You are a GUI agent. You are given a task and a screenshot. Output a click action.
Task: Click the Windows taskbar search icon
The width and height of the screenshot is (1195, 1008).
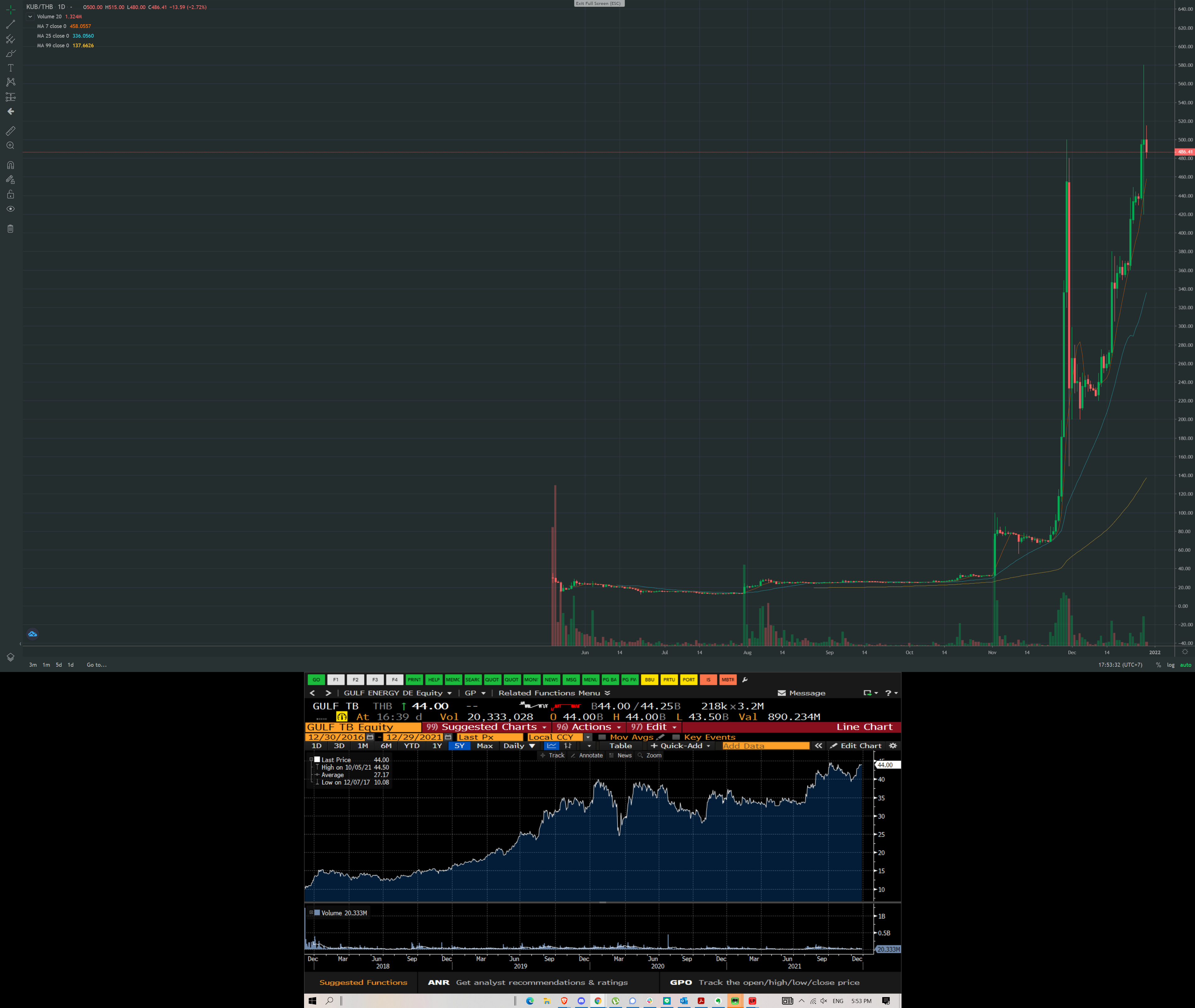[329, 1001]
